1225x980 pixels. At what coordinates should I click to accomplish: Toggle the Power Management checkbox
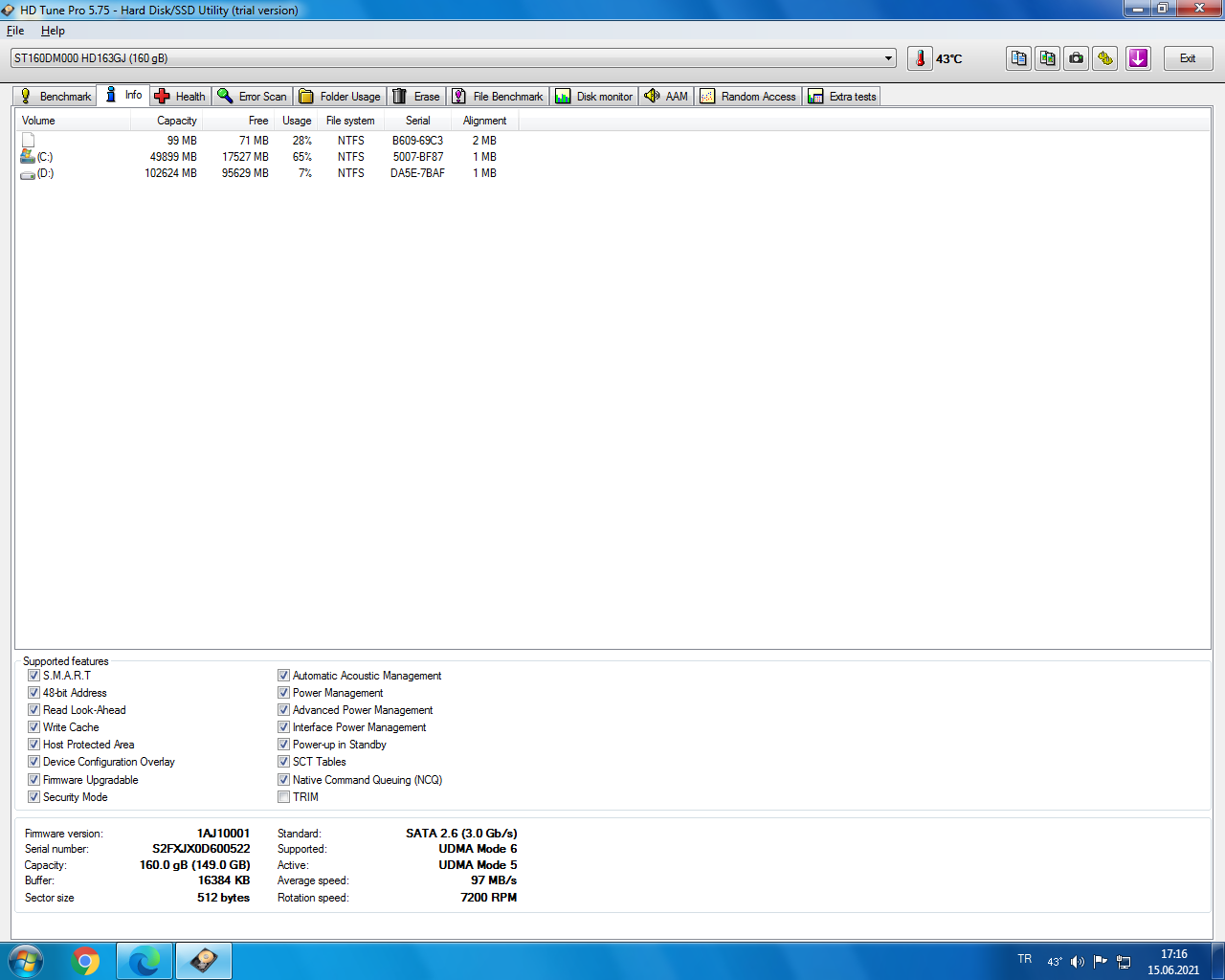tap(283, 693)
